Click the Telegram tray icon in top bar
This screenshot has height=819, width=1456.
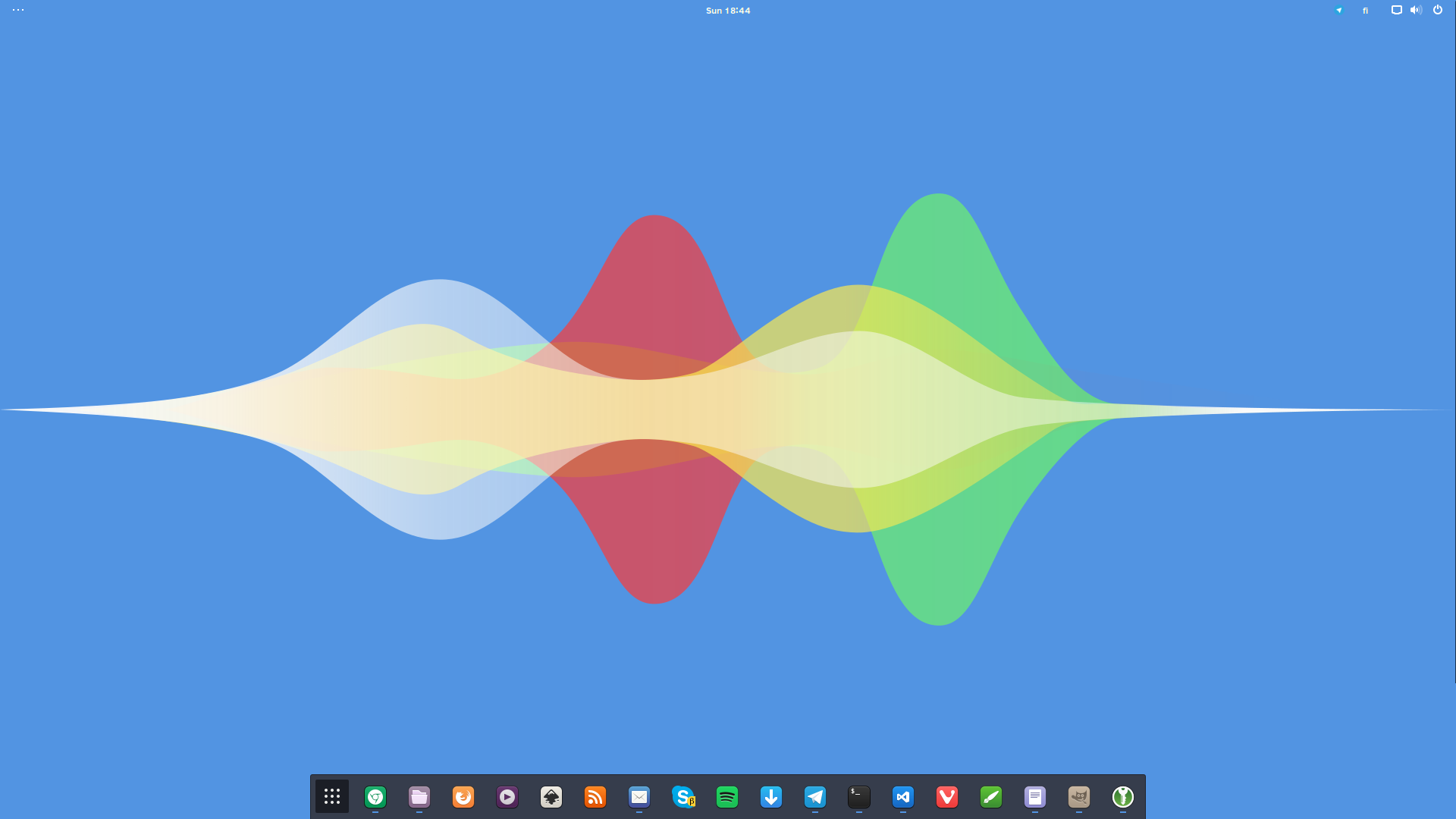coord(1339,11)
